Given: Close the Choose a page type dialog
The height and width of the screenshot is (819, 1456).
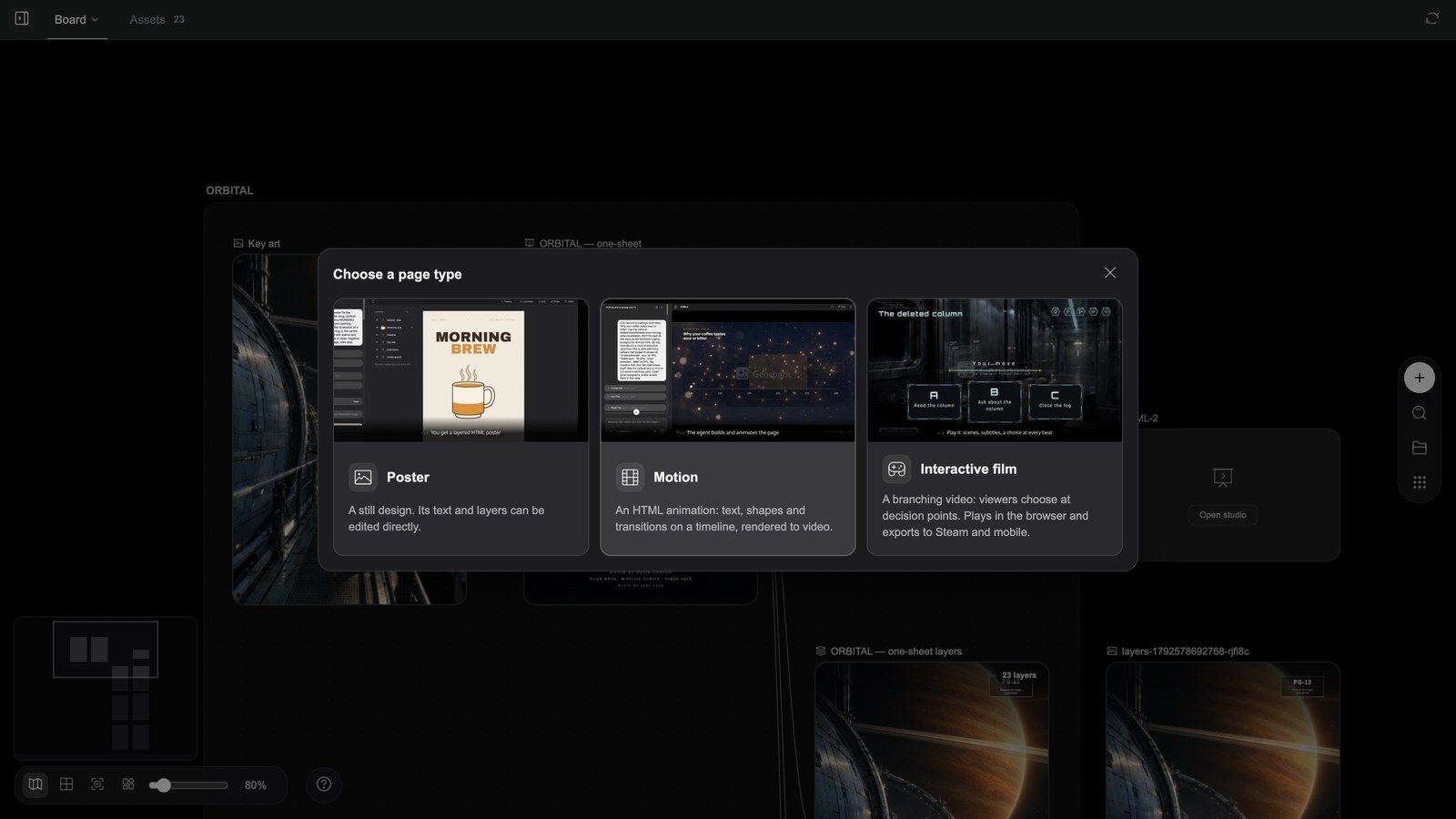Looking at the screenshot, I should [1109, 273].
